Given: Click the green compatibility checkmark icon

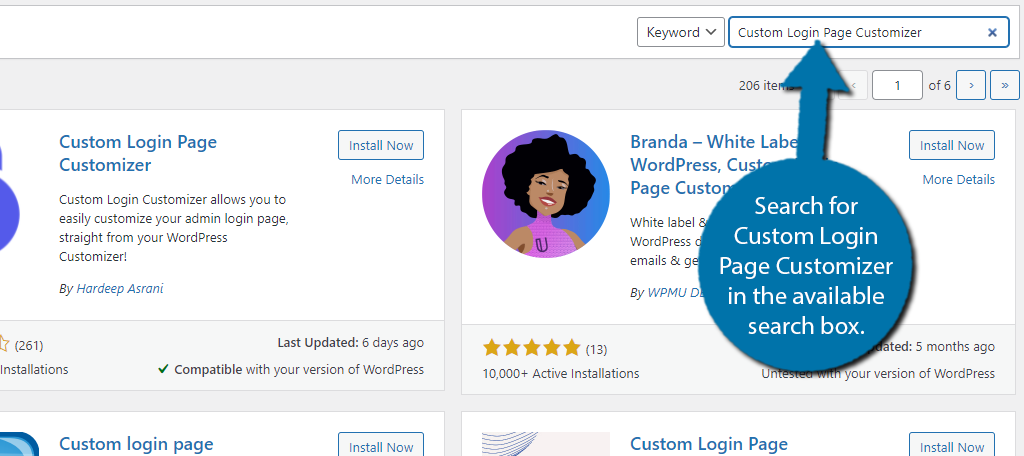Looking at the screenshot, I should pyautogui.click(x=163, y=369).
